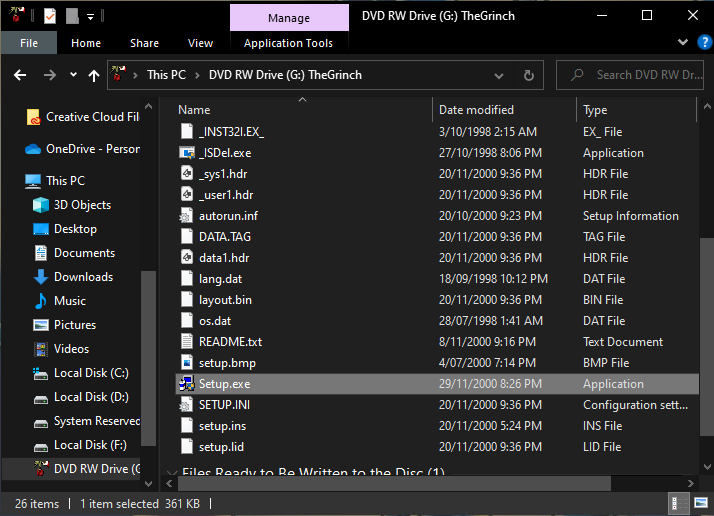This screenshot has height=516, width=714.
Task: Switch to Large icons view in status bar
Action: [x=701, y=503]
